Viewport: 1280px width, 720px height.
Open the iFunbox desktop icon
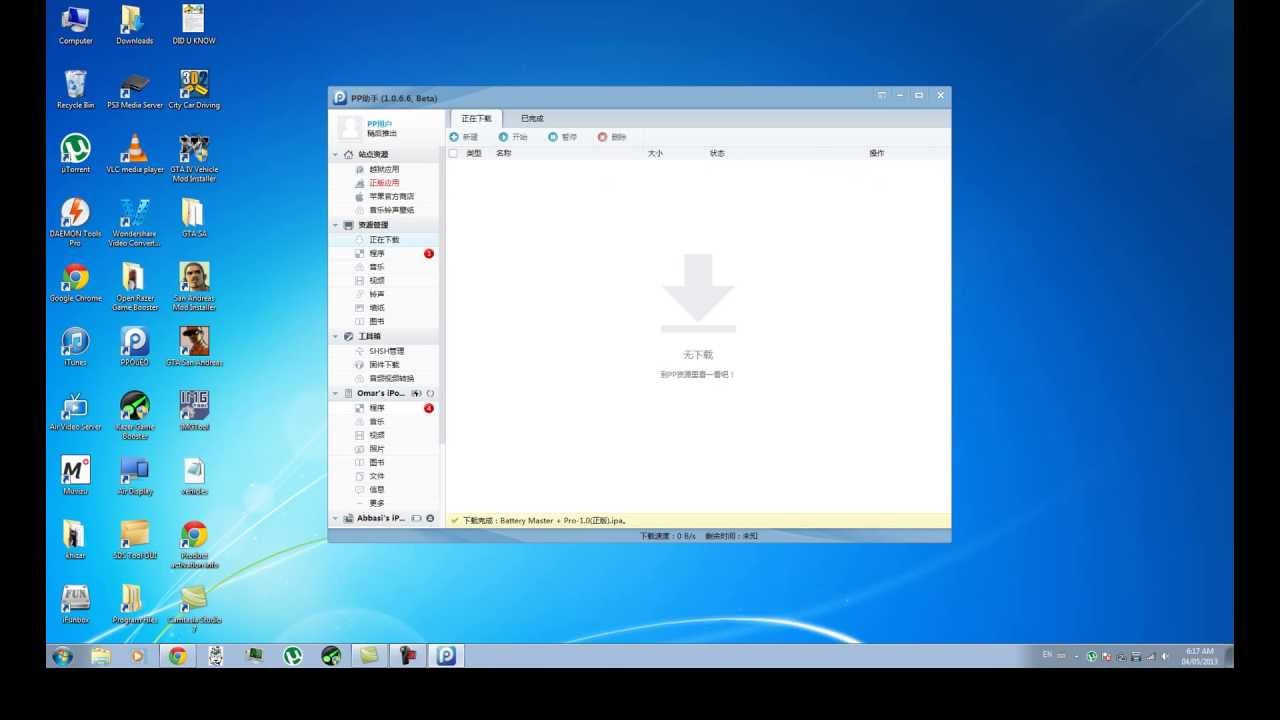(x=75, y=604)
